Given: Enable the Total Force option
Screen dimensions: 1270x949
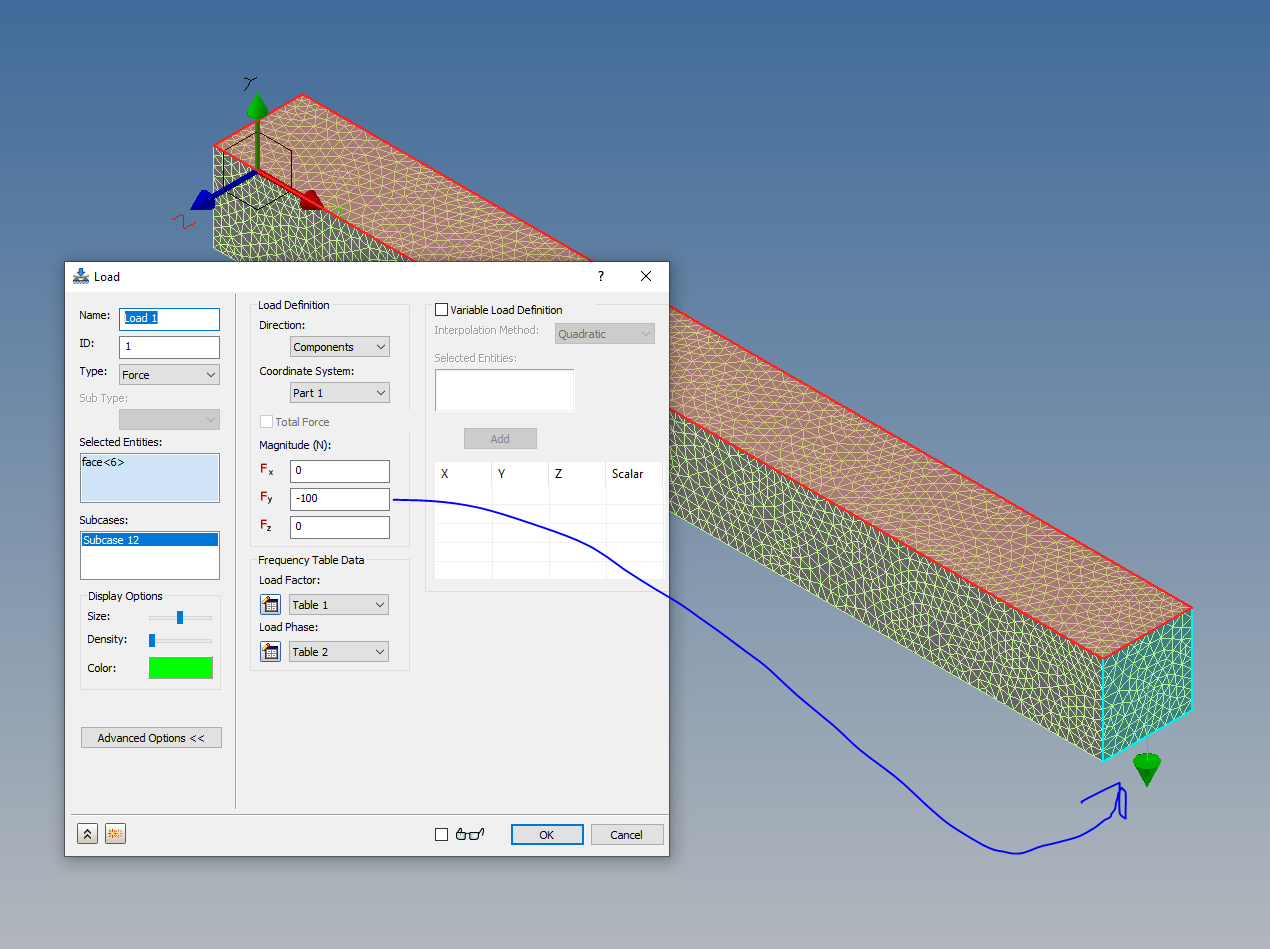Looking at the screenshot, I should tap(266, 421).
